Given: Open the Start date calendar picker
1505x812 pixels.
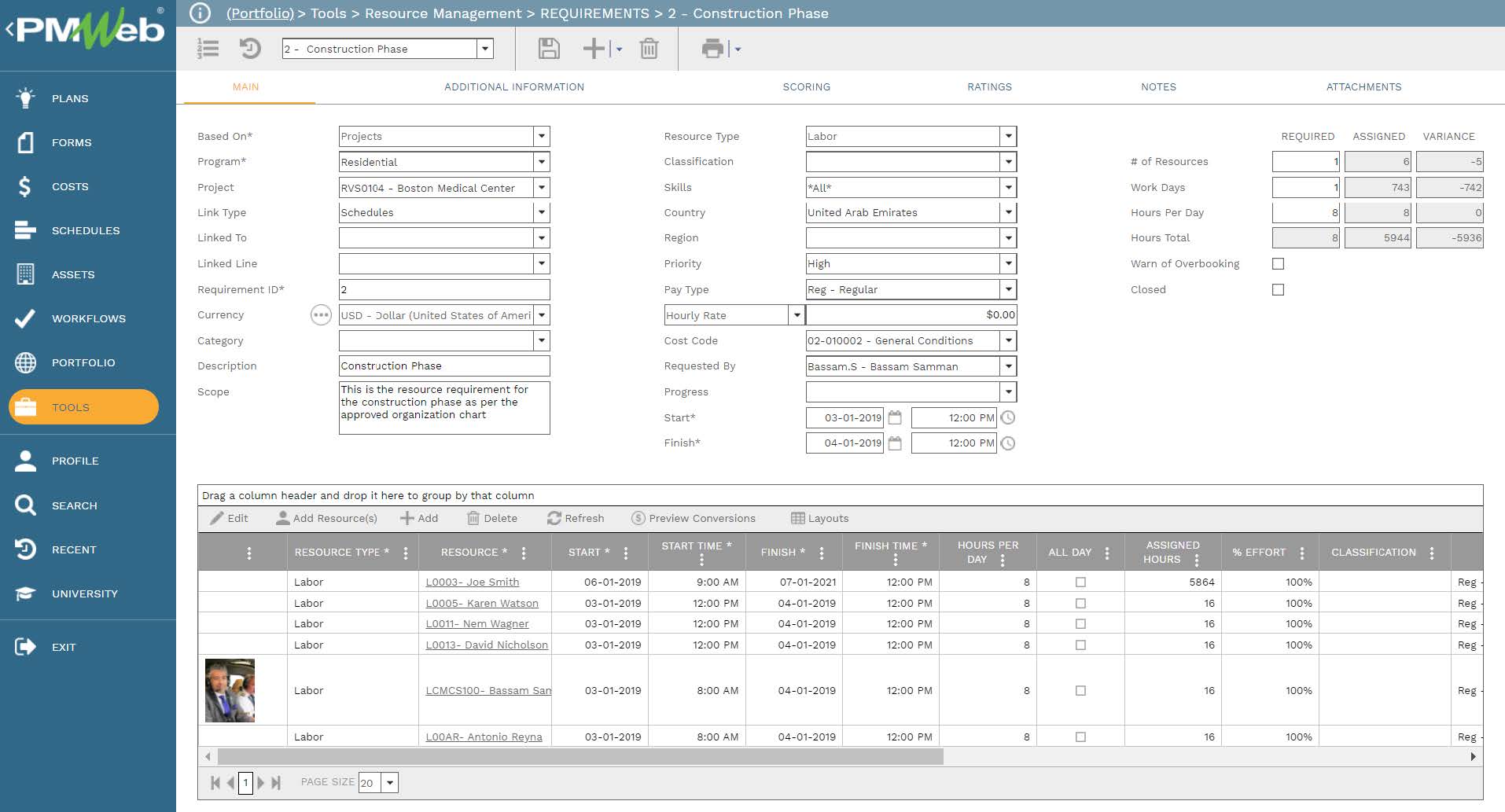Looking at the screenshot, I should [x=895, y=417].
